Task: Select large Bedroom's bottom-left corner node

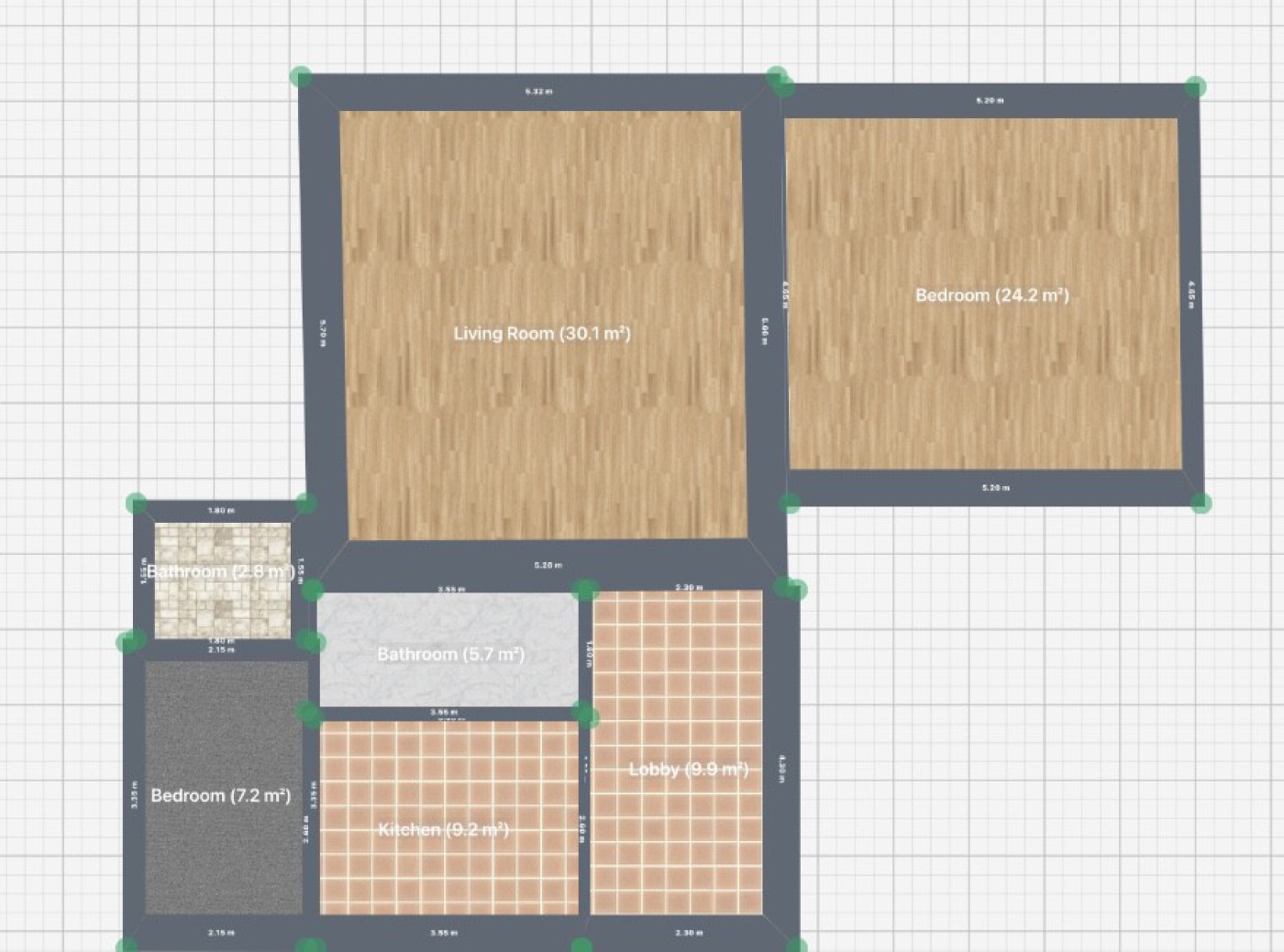Action: [x=790, y=502]
